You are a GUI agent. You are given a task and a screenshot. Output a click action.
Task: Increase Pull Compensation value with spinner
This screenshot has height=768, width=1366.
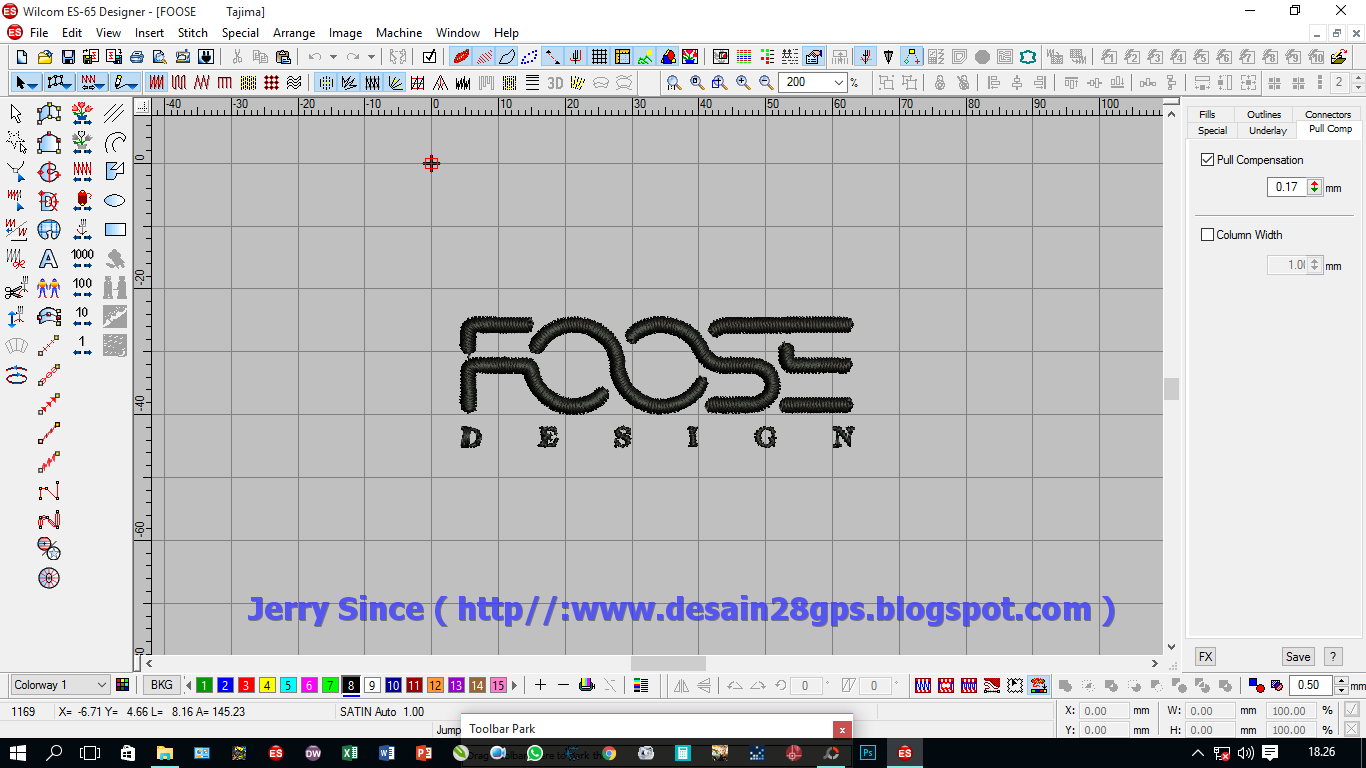(1314, 183)
